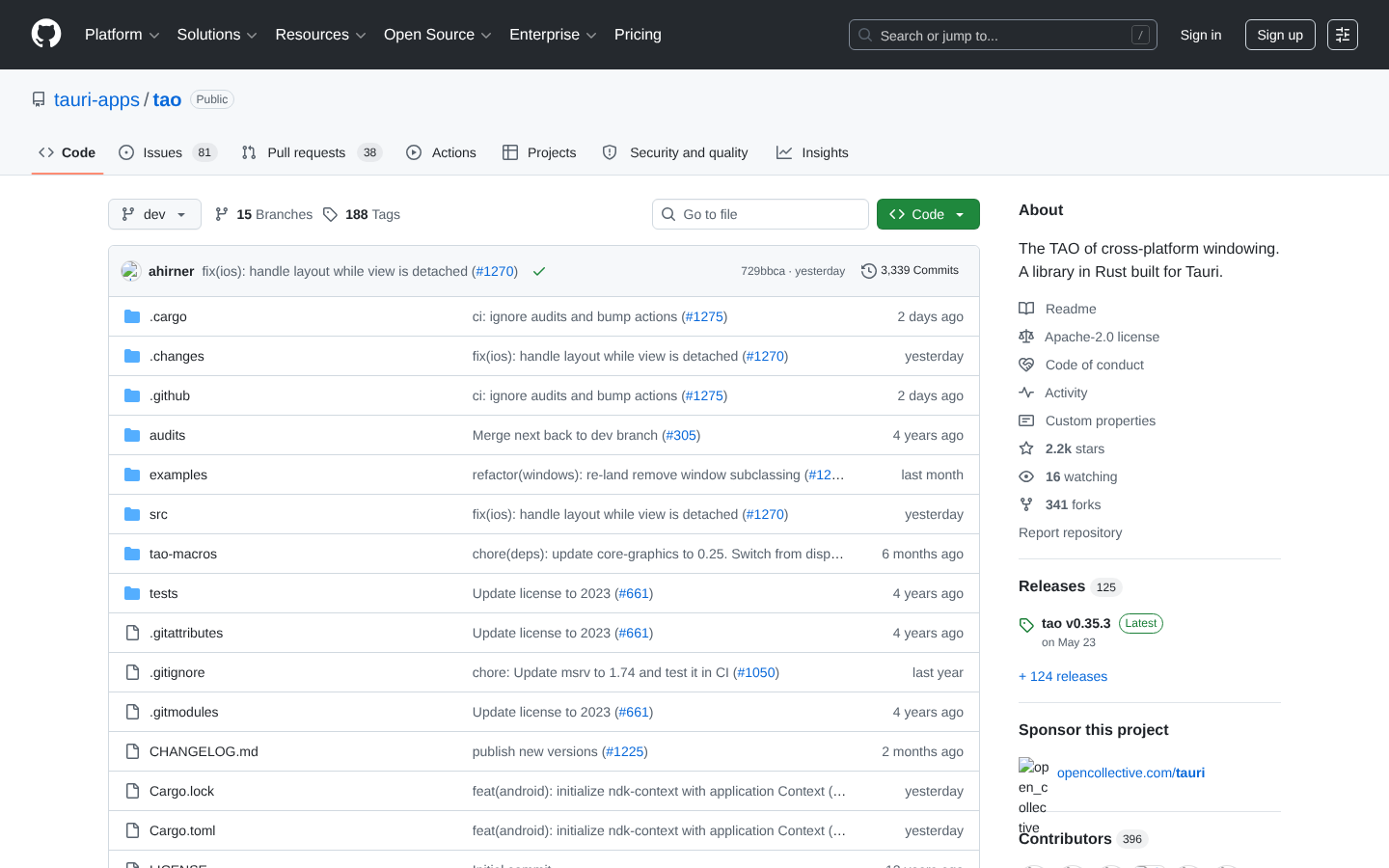Switch to the Projects tab
1389x868 pixels.
pos(539,152)
